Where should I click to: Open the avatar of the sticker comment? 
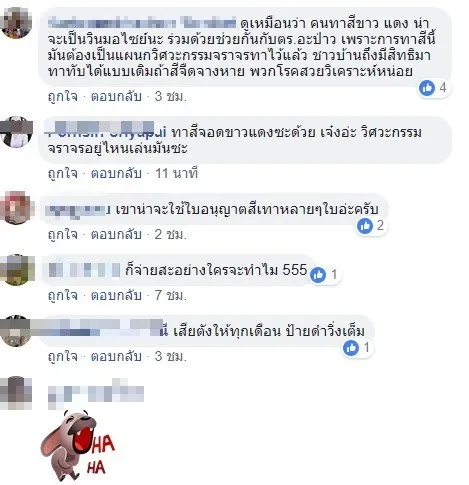[16, 393]
